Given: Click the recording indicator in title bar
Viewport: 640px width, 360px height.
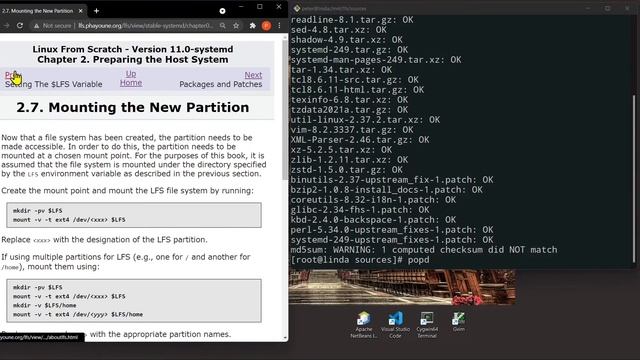Looking at the screenshot, I should click(222, 11).
